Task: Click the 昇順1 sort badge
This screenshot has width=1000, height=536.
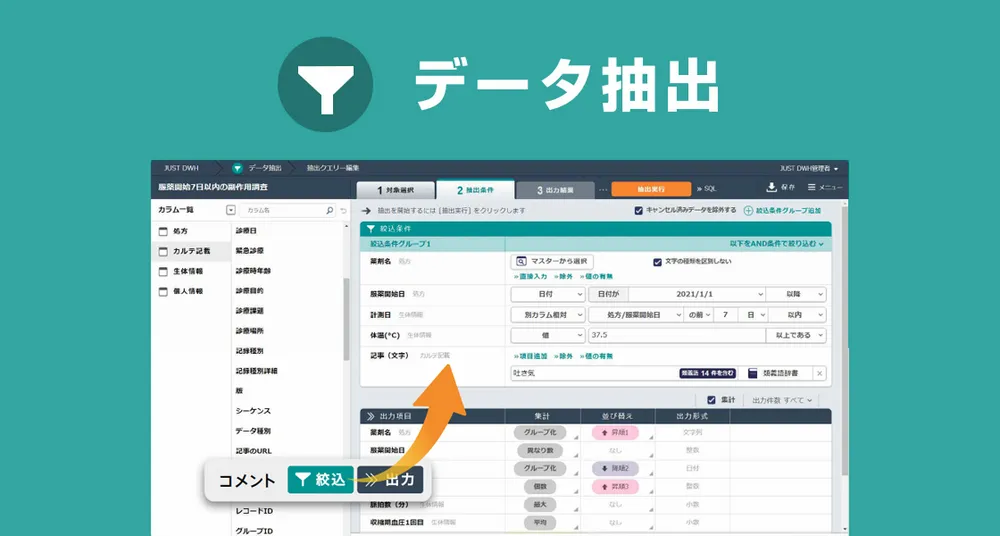Action: 615,433
